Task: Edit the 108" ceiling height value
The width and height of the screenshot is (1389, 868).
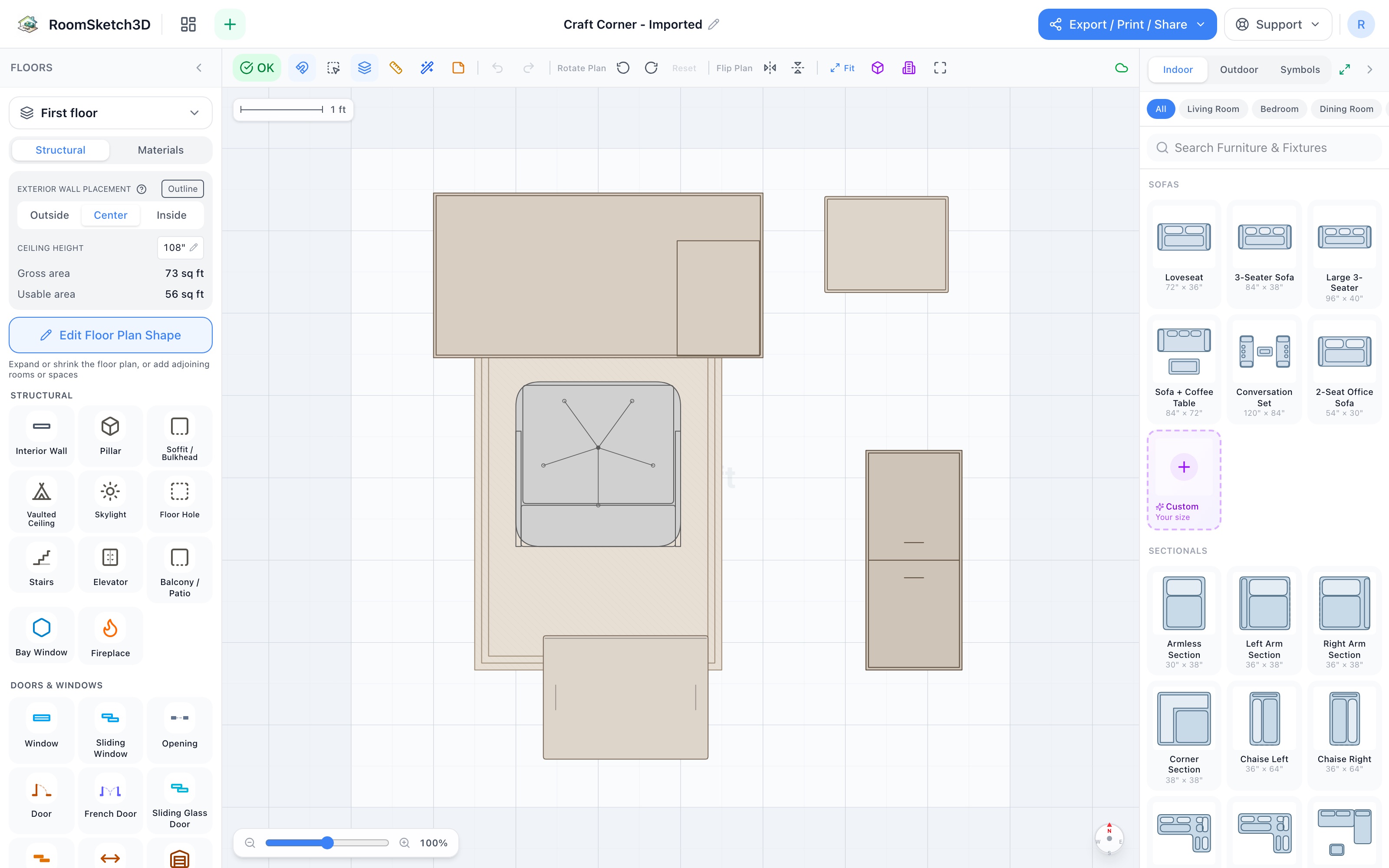Action: (x=180, y=247)
